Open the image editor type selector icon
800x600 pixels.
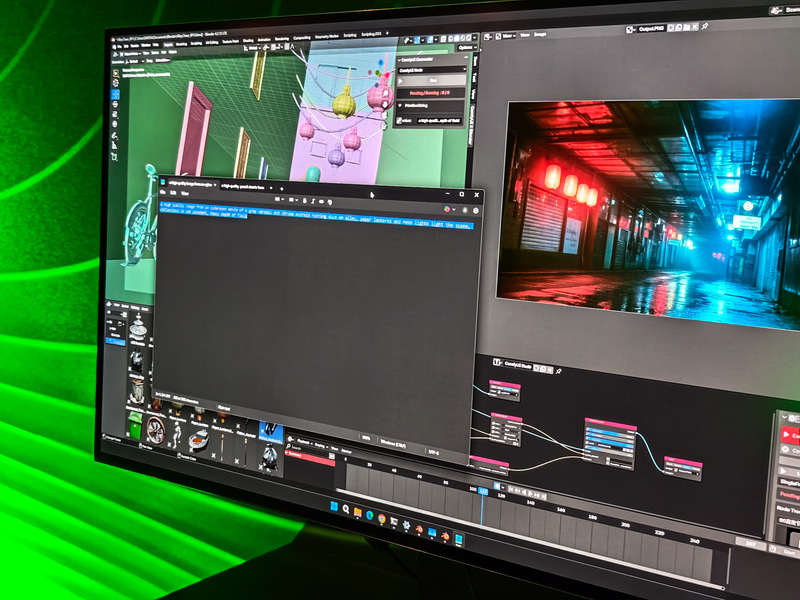[x=488, y=37]
